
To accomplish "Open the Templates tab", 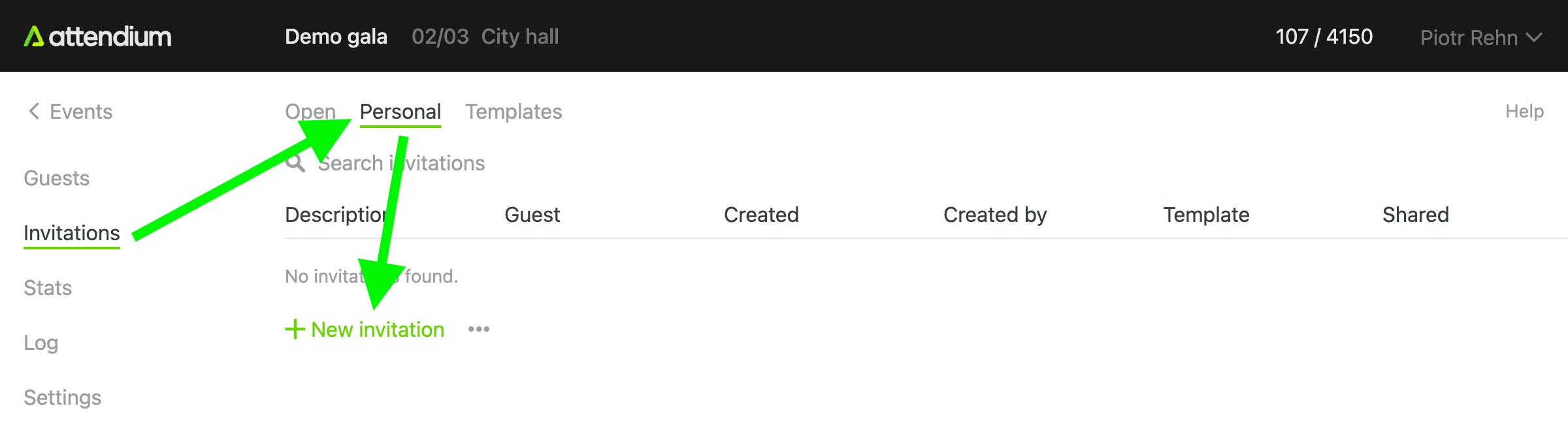I will coord(514,112).
